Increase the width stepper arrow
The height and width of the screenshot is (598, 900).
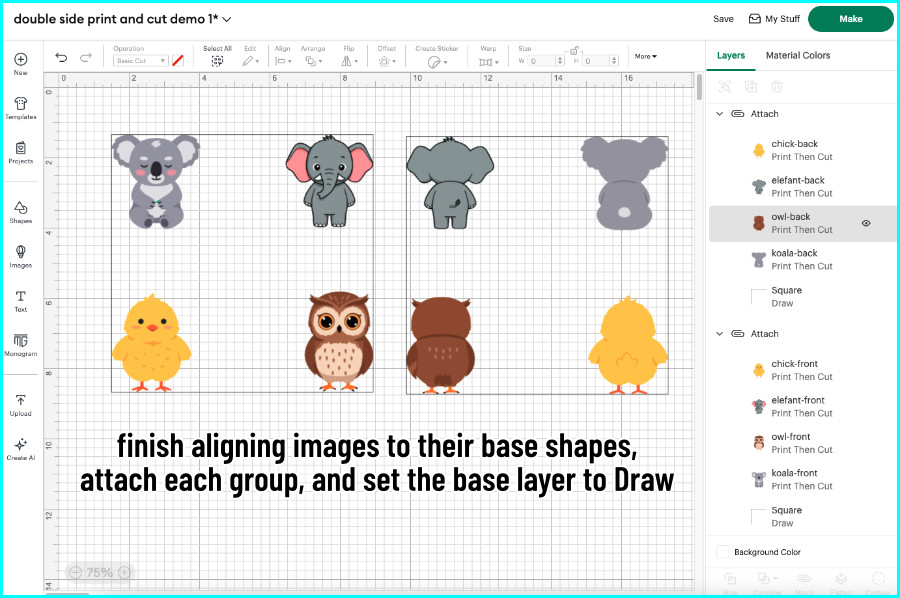pyautogui.click(x=560, y=58)
